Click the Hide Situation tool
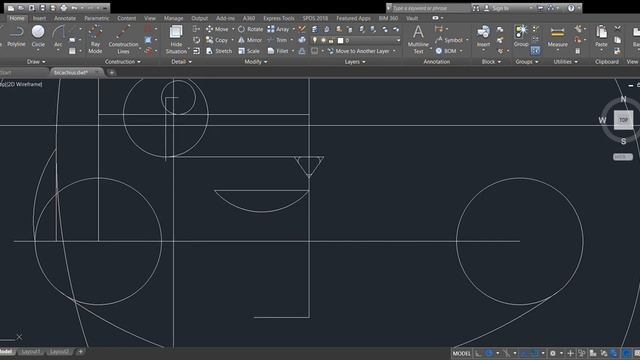 (176, 40)
